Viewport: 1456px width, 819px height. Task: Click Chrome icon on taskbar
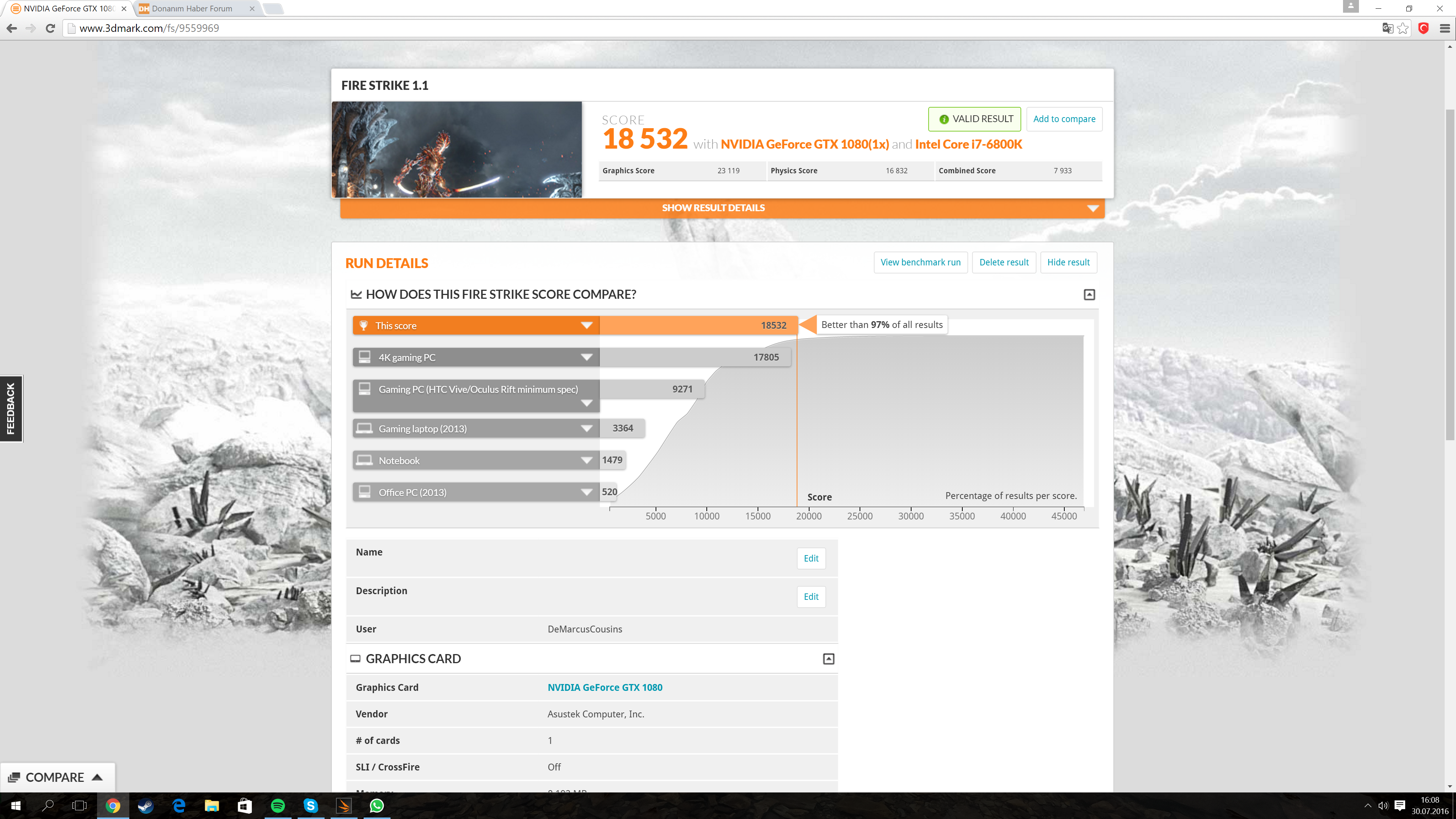pos(113,805)
